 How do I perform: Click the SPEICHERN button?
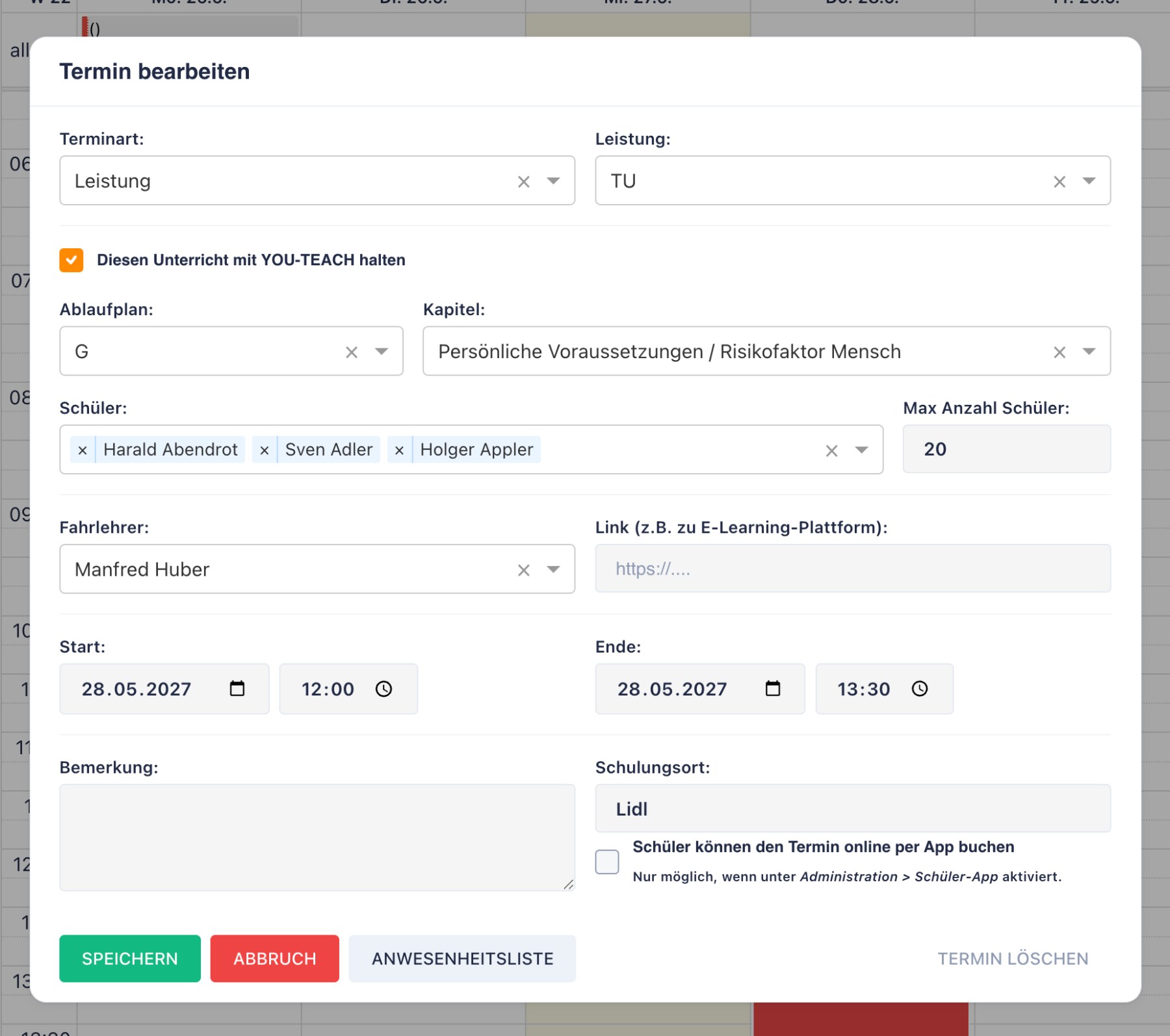[x=130, y=959]
